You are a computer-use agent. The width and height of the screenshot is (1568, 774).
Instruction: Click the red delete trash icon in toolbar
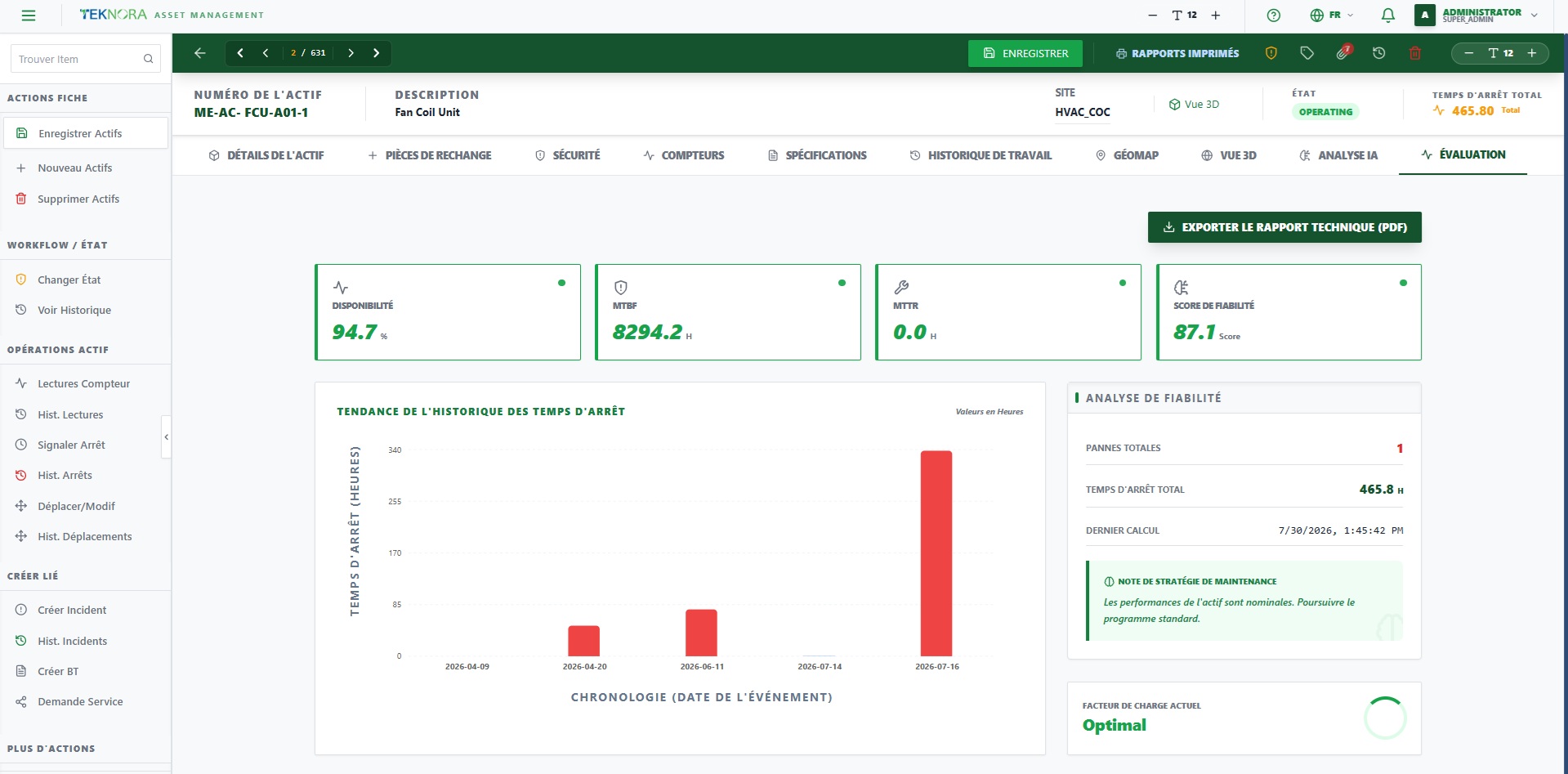(1415, 53)
